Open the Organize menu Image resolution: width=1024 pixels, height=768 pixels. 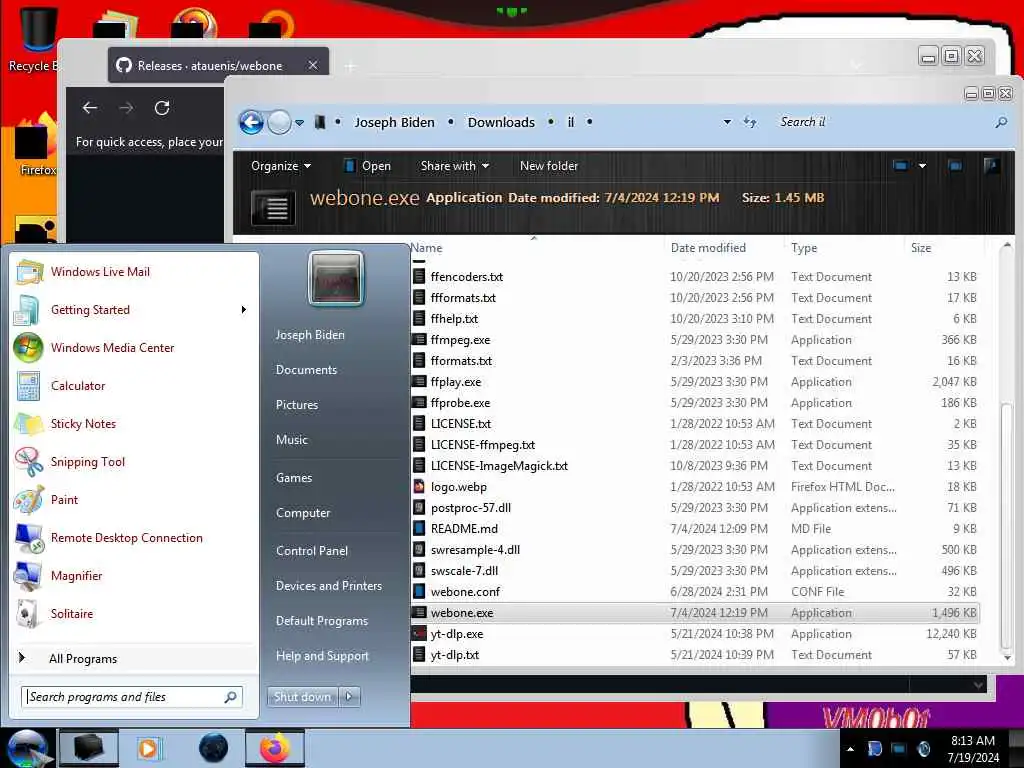[x=281, y=166]
